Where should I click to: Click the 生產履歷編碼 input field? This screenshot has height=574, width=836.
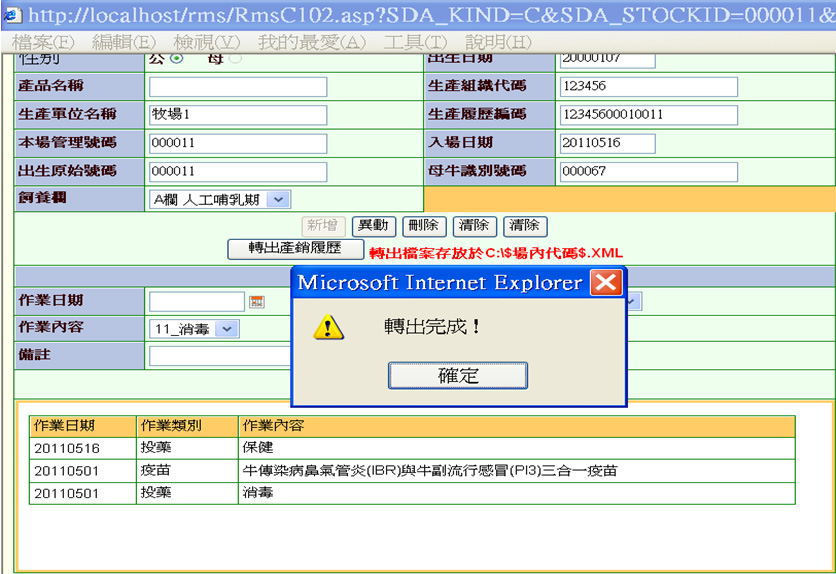click(648, 115)
